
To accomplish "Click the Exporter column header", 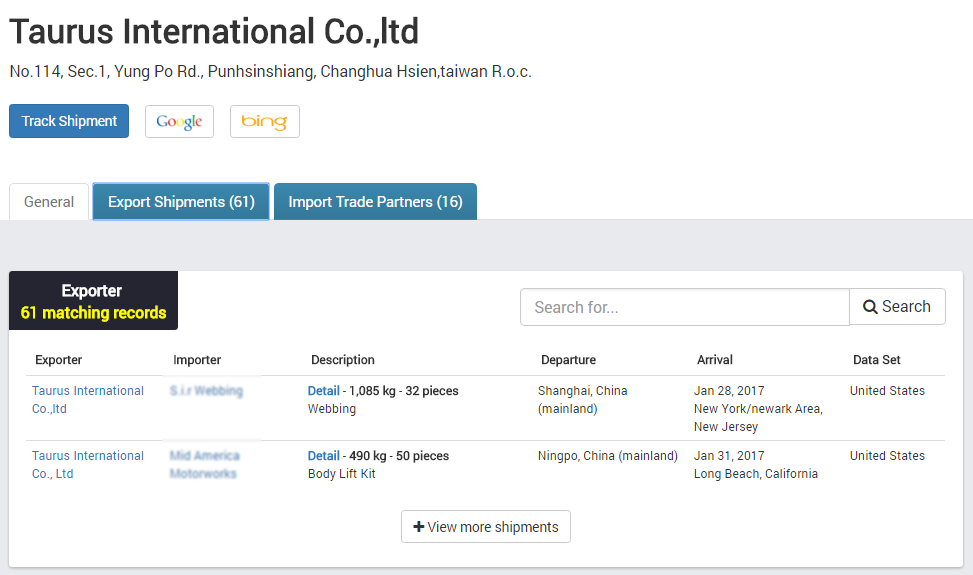I will 58,360.
